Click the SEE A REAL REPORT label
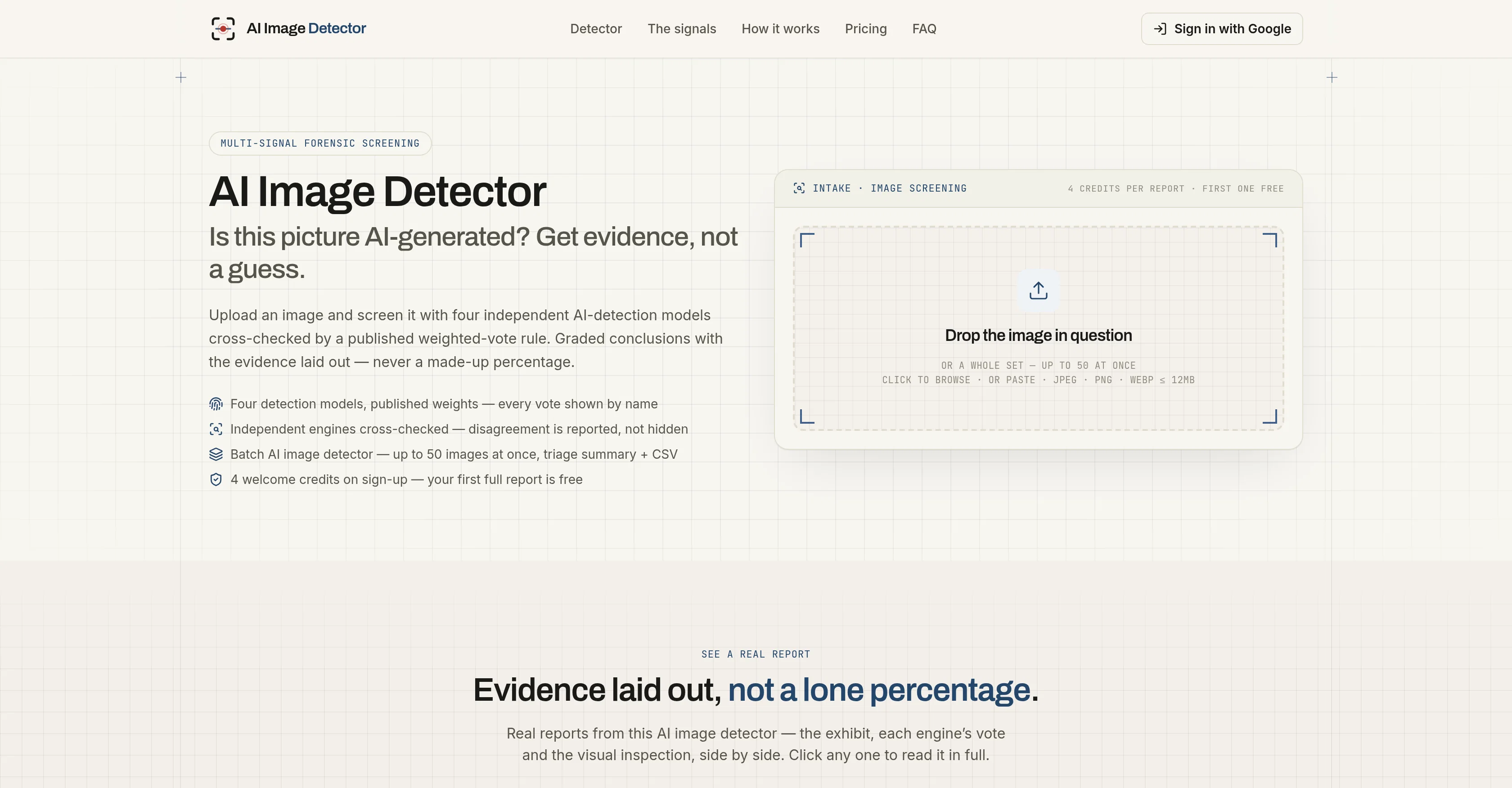This screenshot has width=1512, height=788. click(x=756, y=654)
